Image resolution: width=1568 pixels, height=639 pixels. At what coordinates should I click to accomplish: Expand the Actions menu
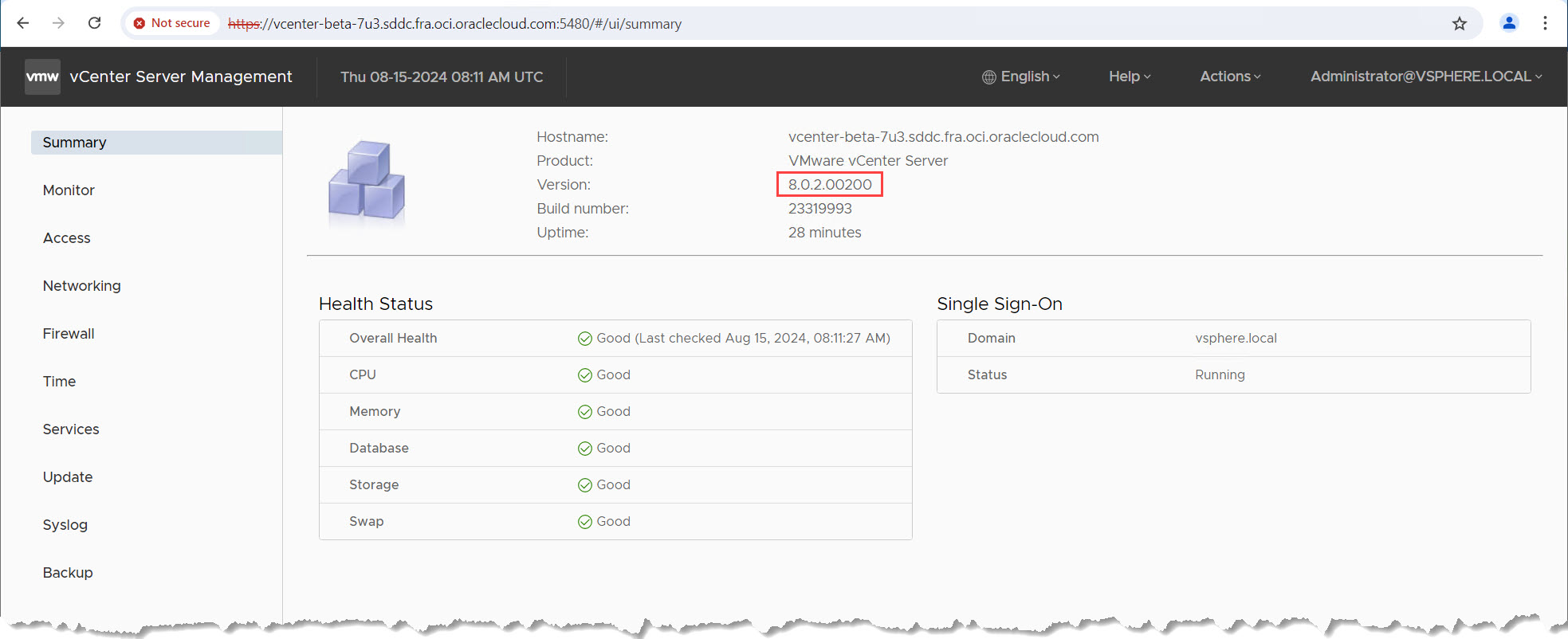1230,76
